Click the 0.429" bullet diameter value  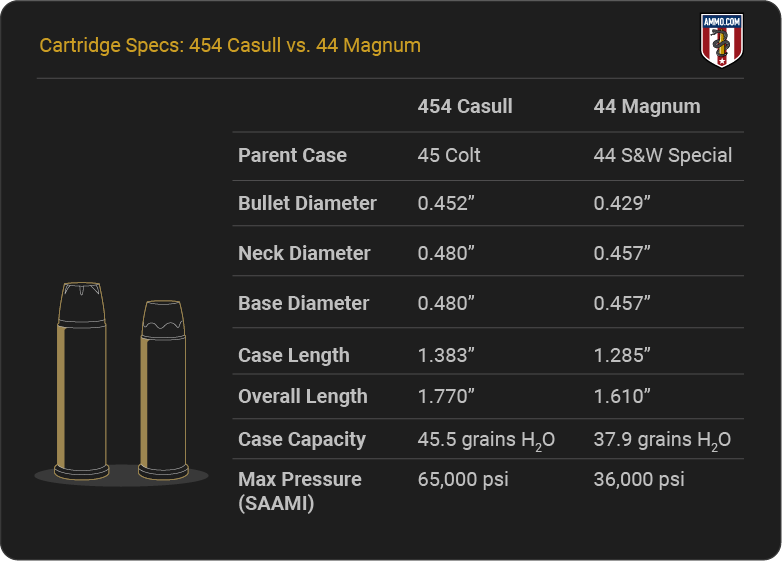coord(622,203)
